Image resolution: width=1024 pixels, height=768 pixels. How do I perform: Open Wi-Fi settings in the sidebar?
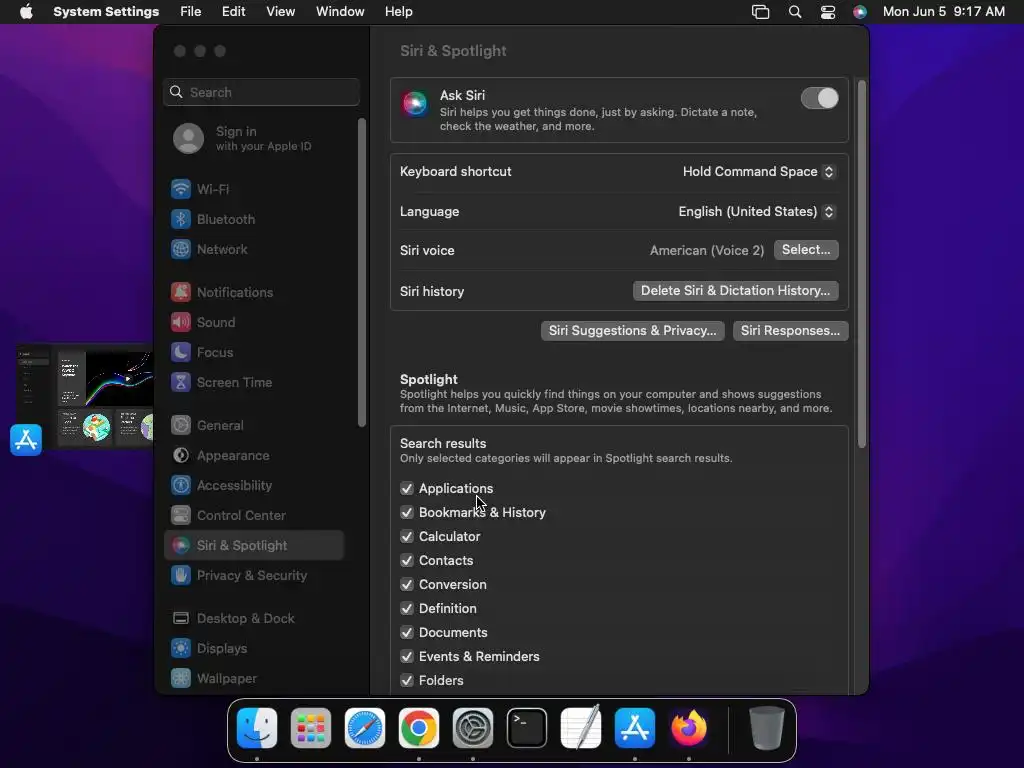[x=253, y=189]
